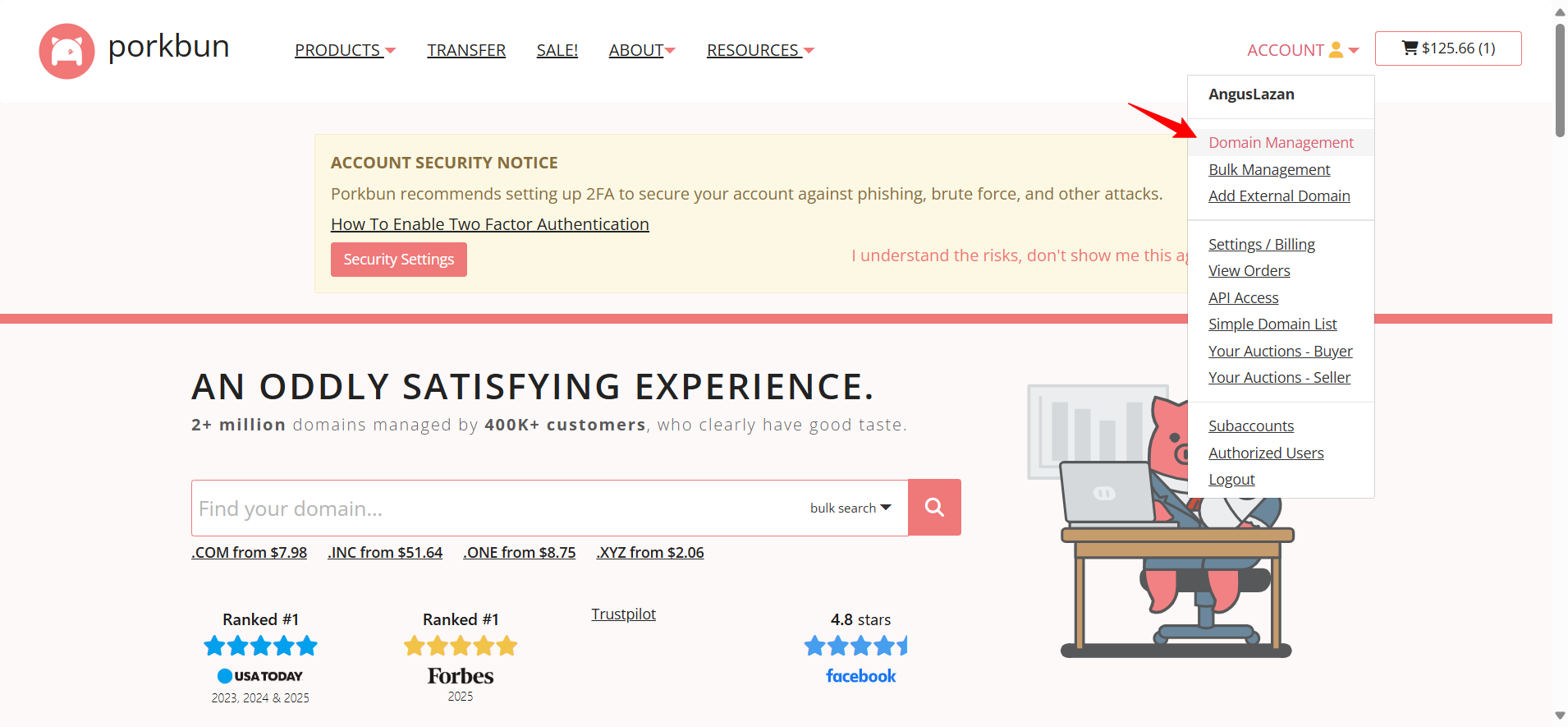This screenshot has width=1568, height=727.
Task: Click .INC from $51.64 link
Action: coord(385,552)
